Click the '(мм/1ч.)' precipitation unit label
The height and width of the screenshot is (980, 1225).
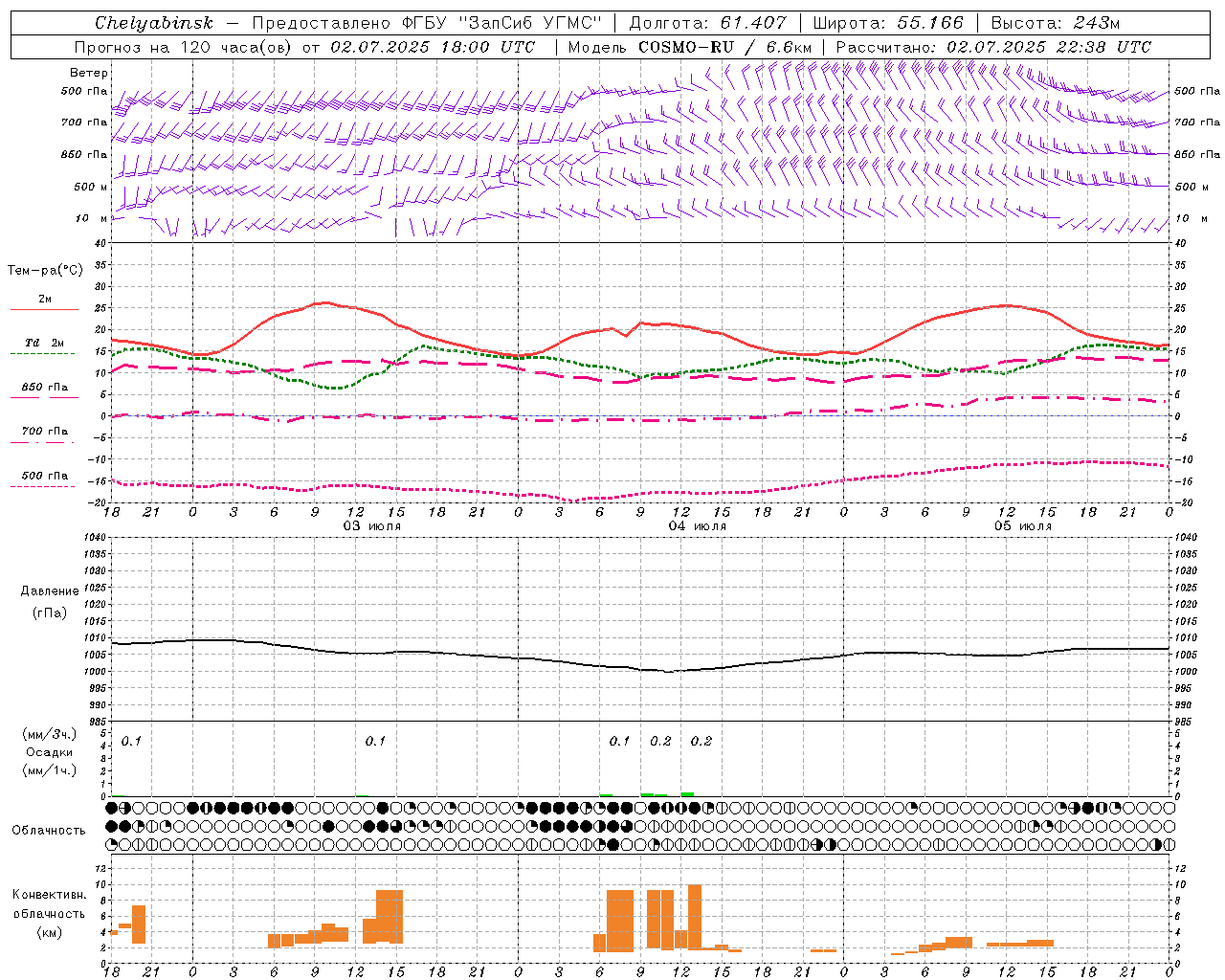point(50,770)
